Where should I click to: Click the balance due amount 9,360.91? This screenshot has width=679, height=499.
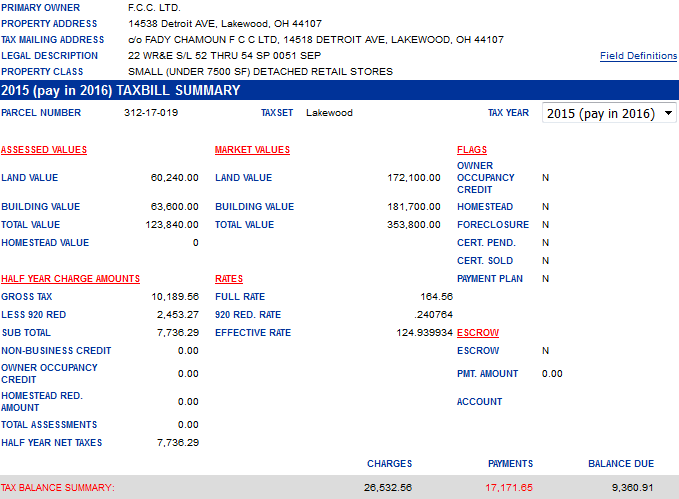633,488
